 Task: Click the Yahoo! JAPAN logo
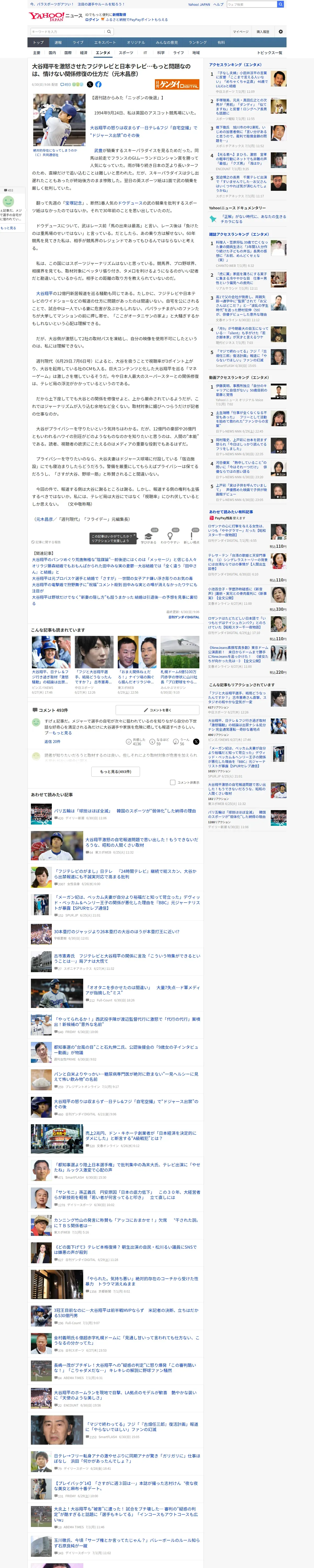[x=46, y=16]
